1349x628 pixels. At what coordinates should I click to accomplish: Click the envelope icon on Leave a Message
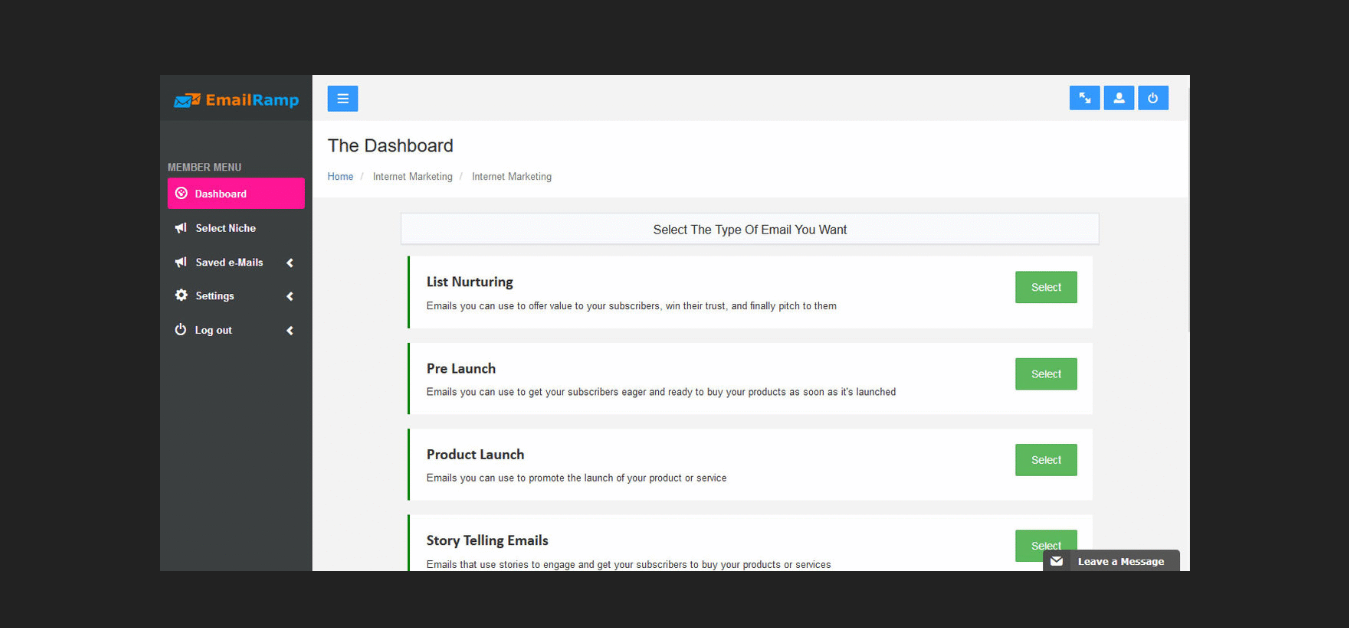[1057, 562]
